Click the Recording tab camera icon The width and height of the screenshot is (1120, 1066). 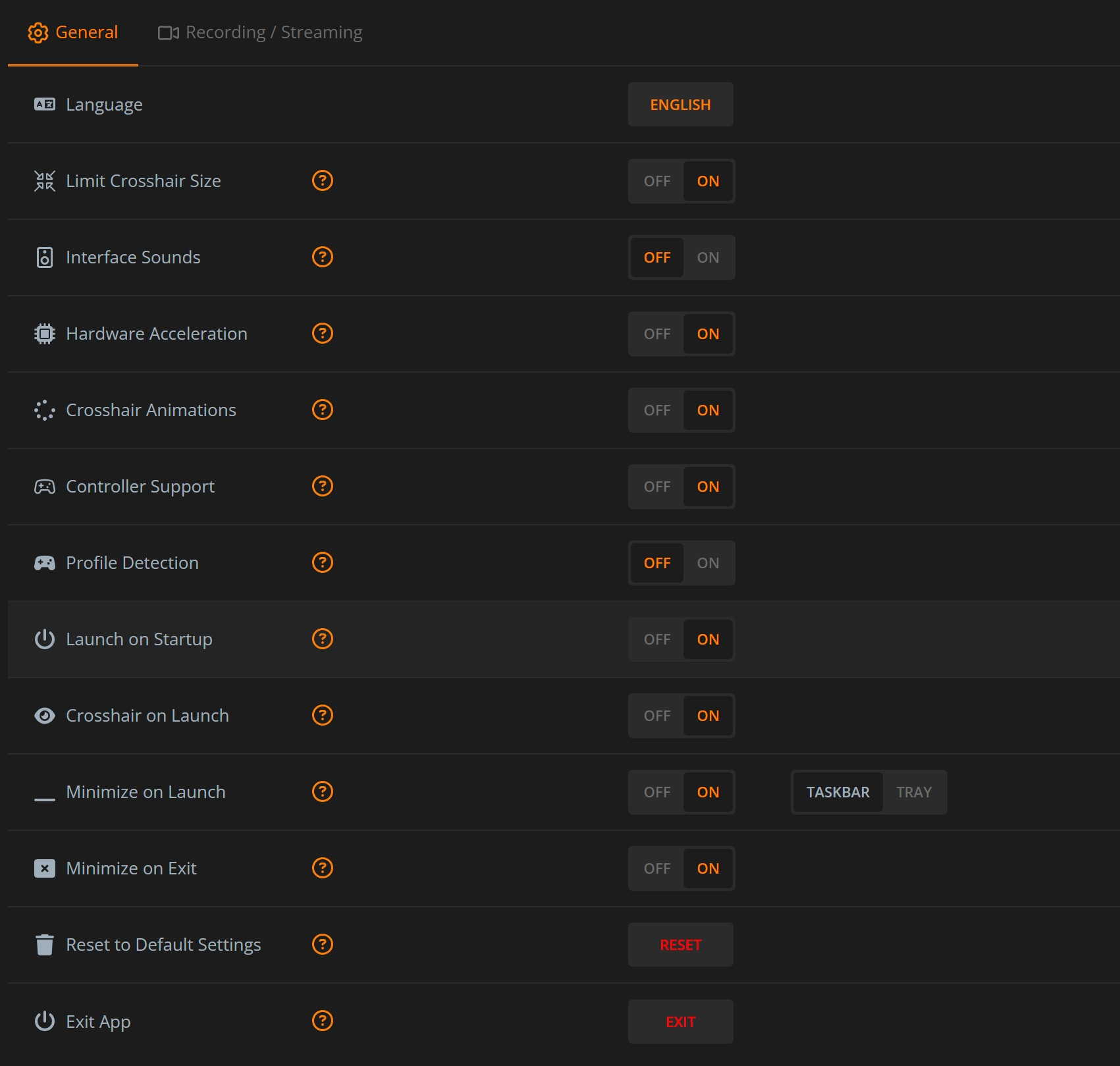pyautogui.click(x=169, y=32)
